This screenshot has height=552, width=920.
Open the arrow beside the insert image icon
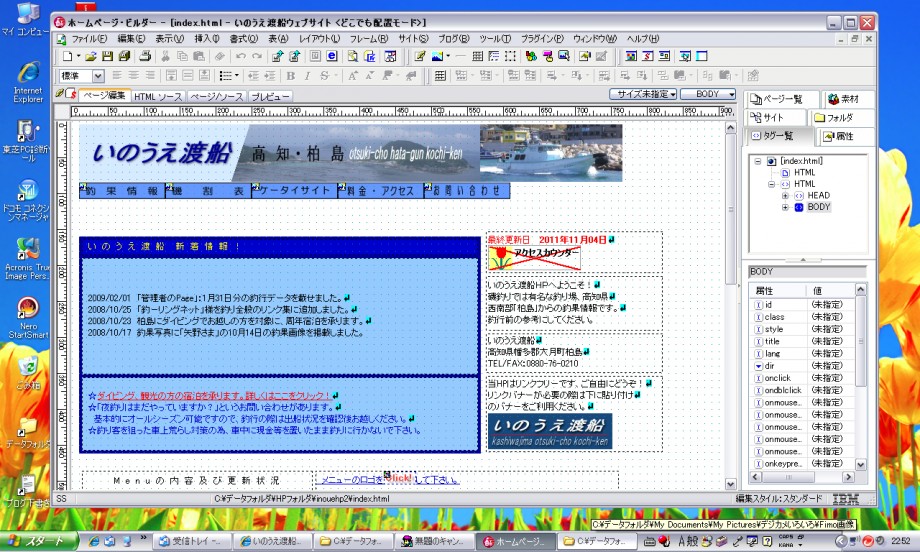(448, 56)
